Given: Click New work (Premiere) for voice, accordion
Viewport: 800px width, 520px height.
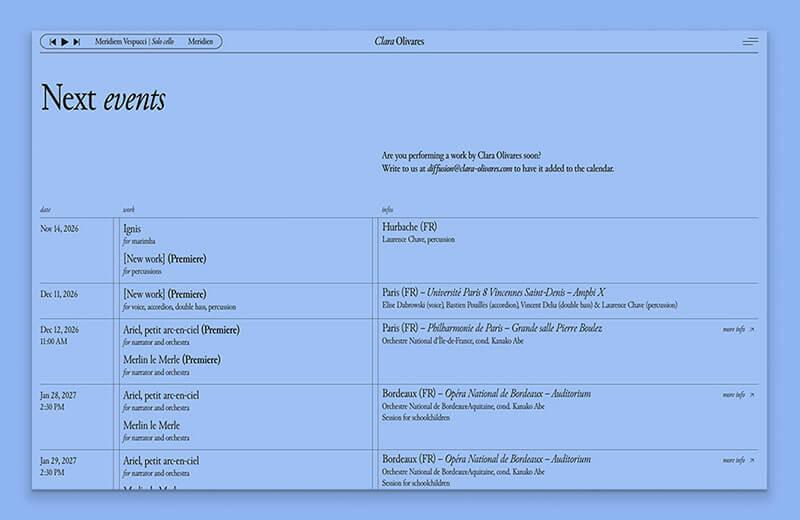Looking at the screenshot, I should click(x=165, y=294).
